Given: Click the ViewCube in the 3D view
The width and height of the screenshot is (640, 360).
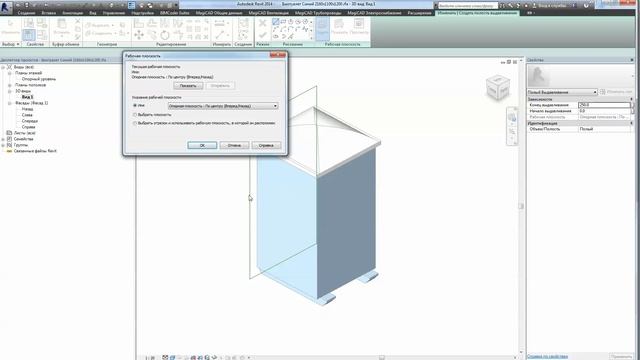Looking at the screenshot, I should click(498, 87).
